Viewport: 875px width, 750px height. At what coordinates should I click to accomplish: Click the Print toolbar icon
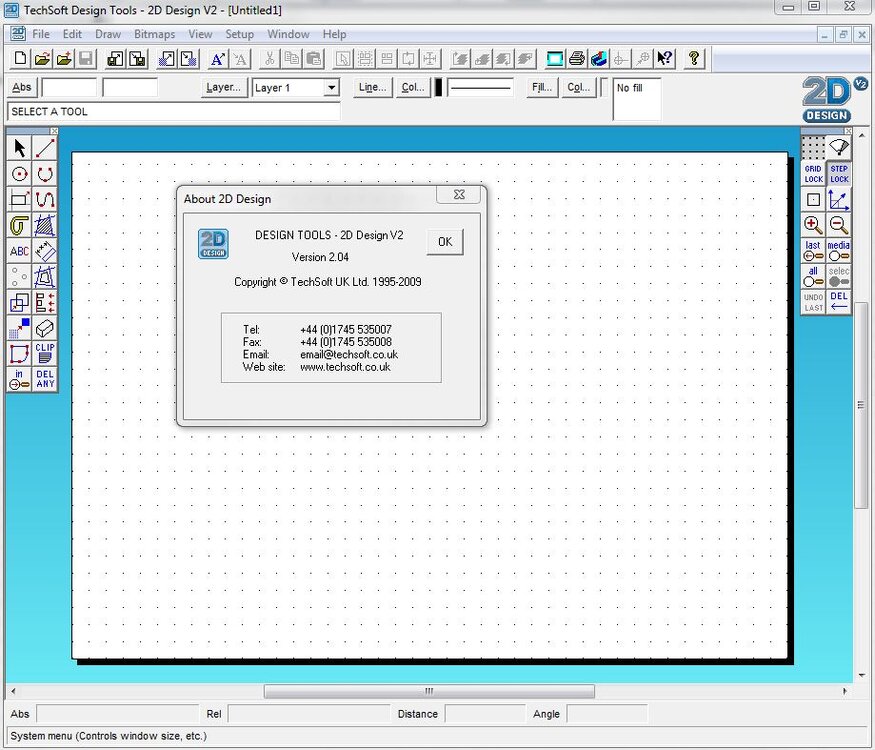coord(577,59)
